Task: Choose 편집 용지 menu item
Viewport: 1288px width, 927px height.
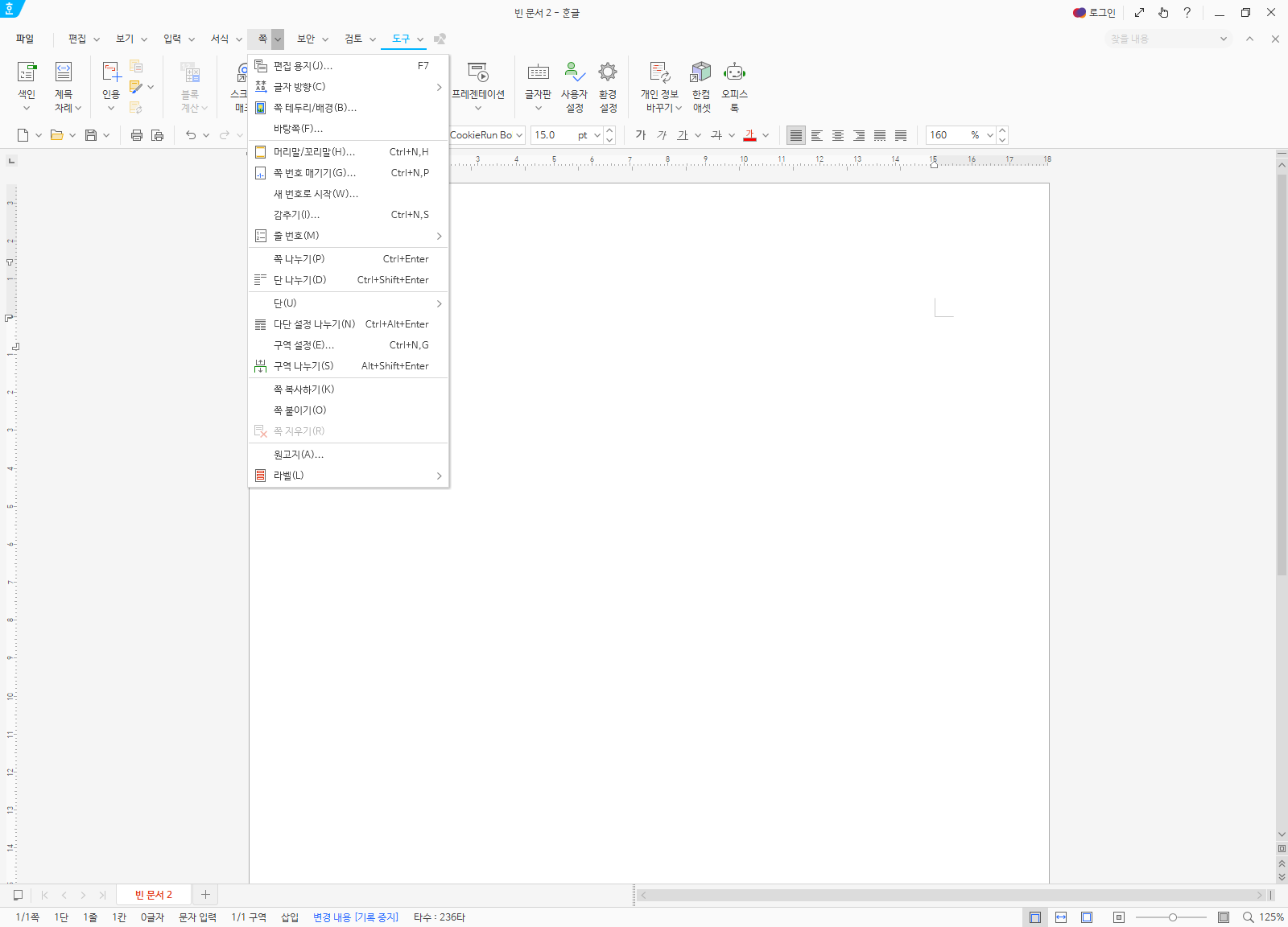Action: click(349, 66)
